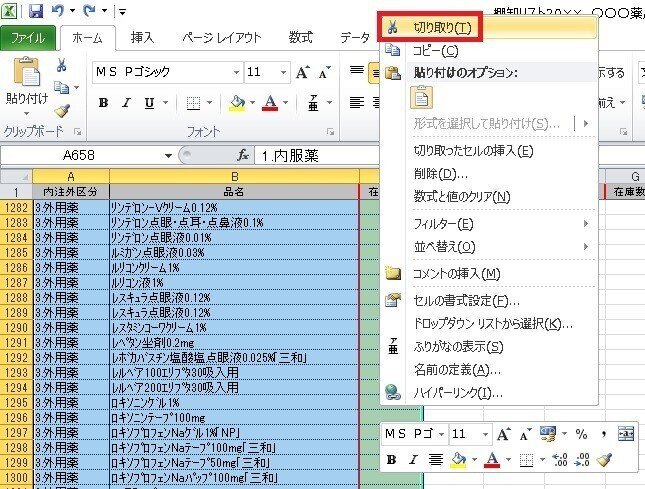Screen dimensions: 645x489
Task: Open the paste 貼り付け dropdown arrow
Action: (x=27, y=114)
